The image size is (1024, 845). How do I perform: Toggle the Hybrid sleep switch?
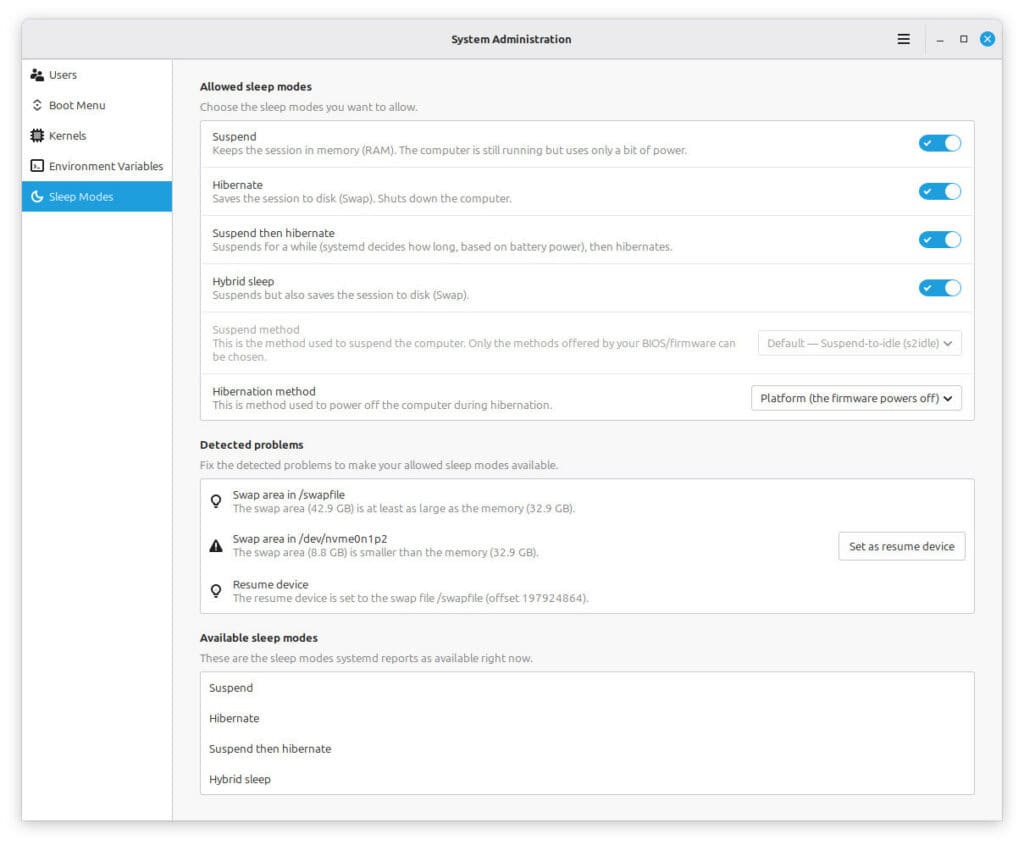[x=940, y=288]
